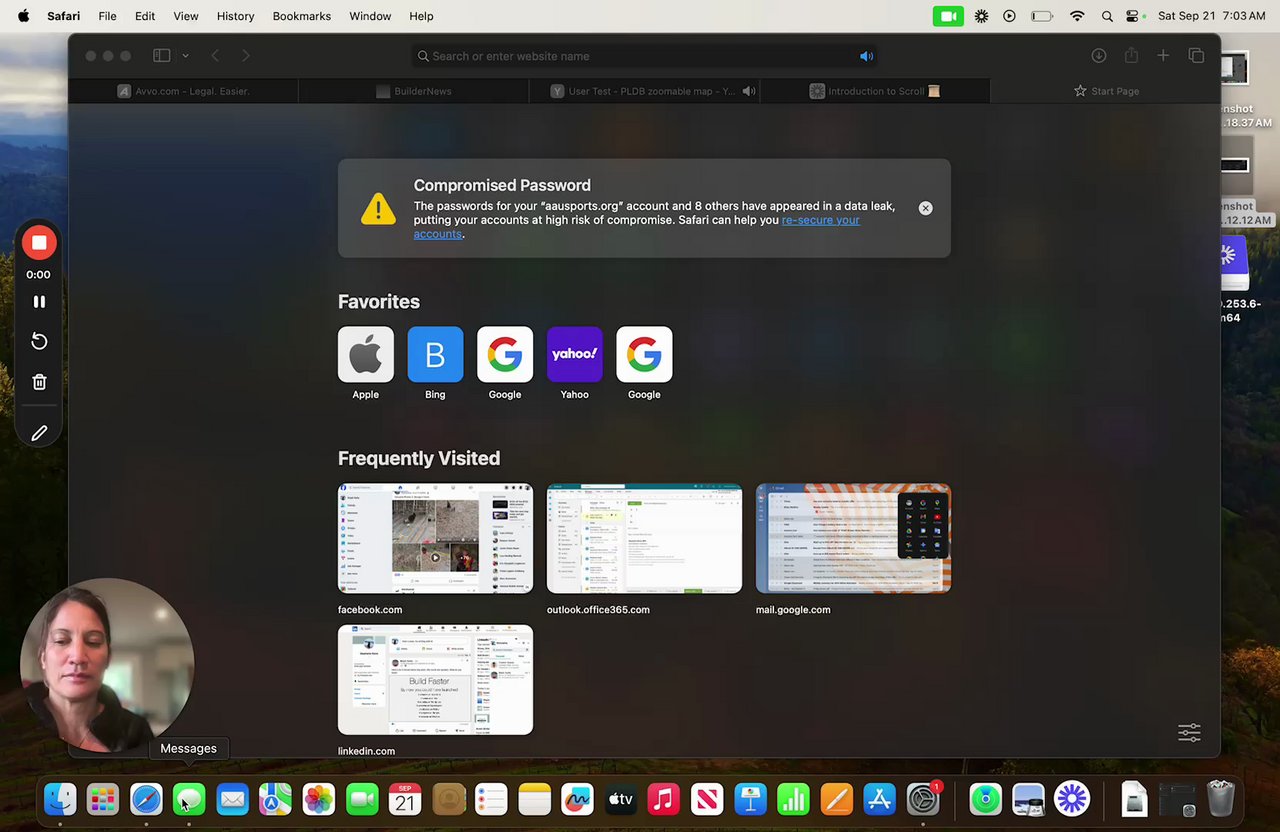The width and height of the screenshot is (1280, 832).
Task: Focus the Search or enter website name field
Action: pos(646,56)
